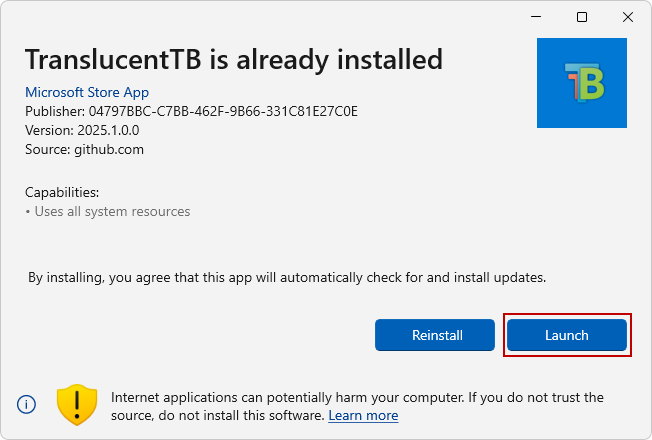The image size is (652, 440).
Task: Click the Version: 2025.1.0.0 text
Action: tap(82, 131)
